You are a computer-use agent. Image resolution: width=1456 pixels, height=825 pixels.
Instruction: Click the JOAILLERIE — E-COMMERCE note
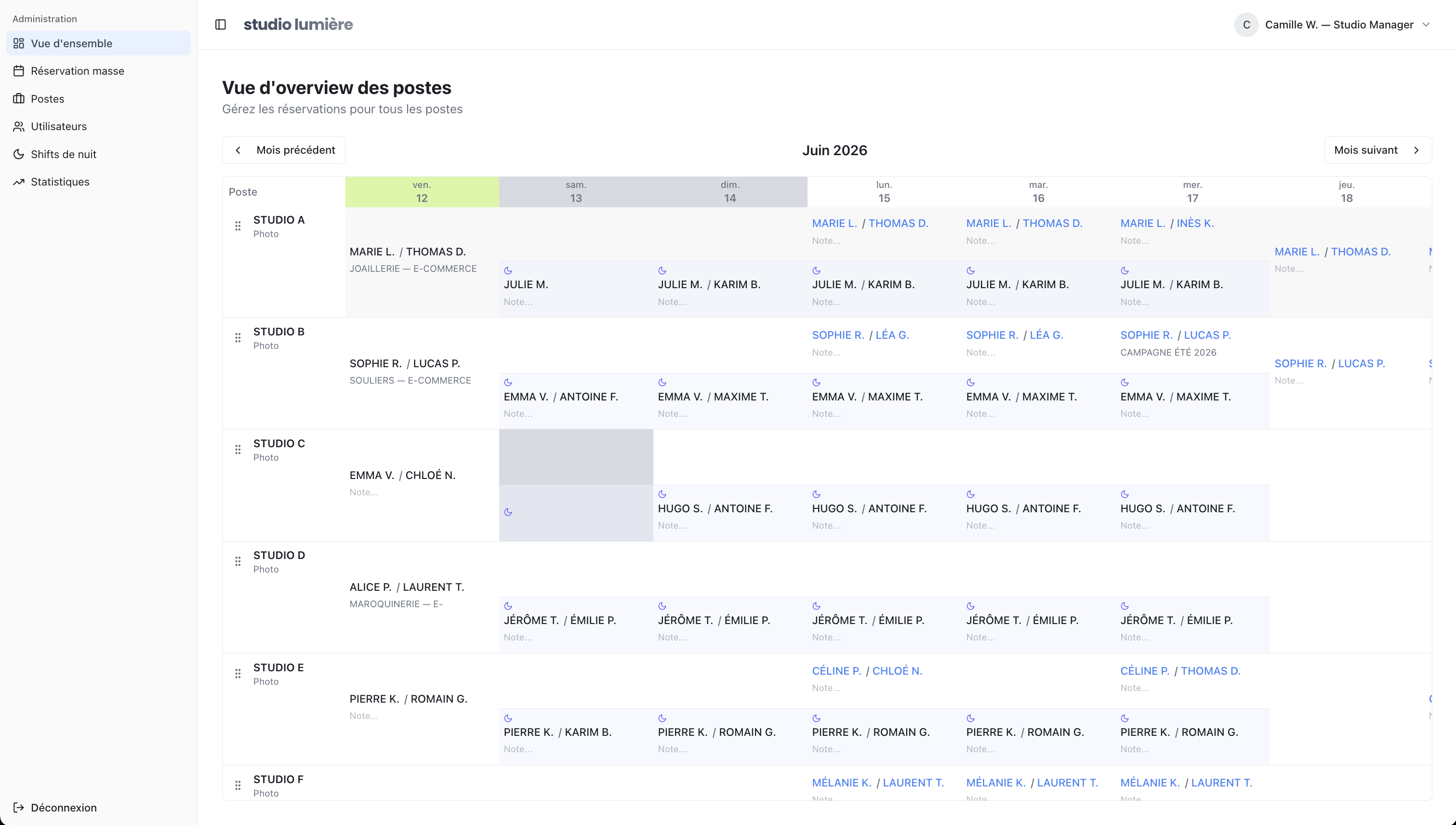click(x=413, y=268)
